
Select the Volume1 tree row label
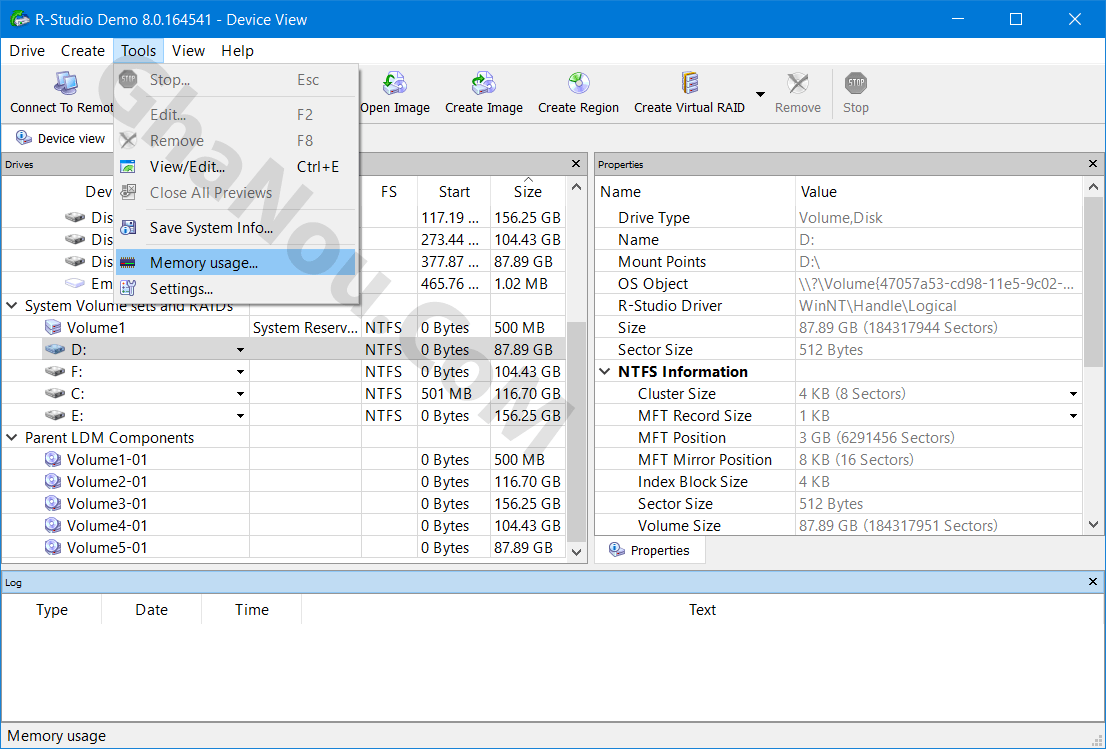pyautogui.click(x=96, y=328)
